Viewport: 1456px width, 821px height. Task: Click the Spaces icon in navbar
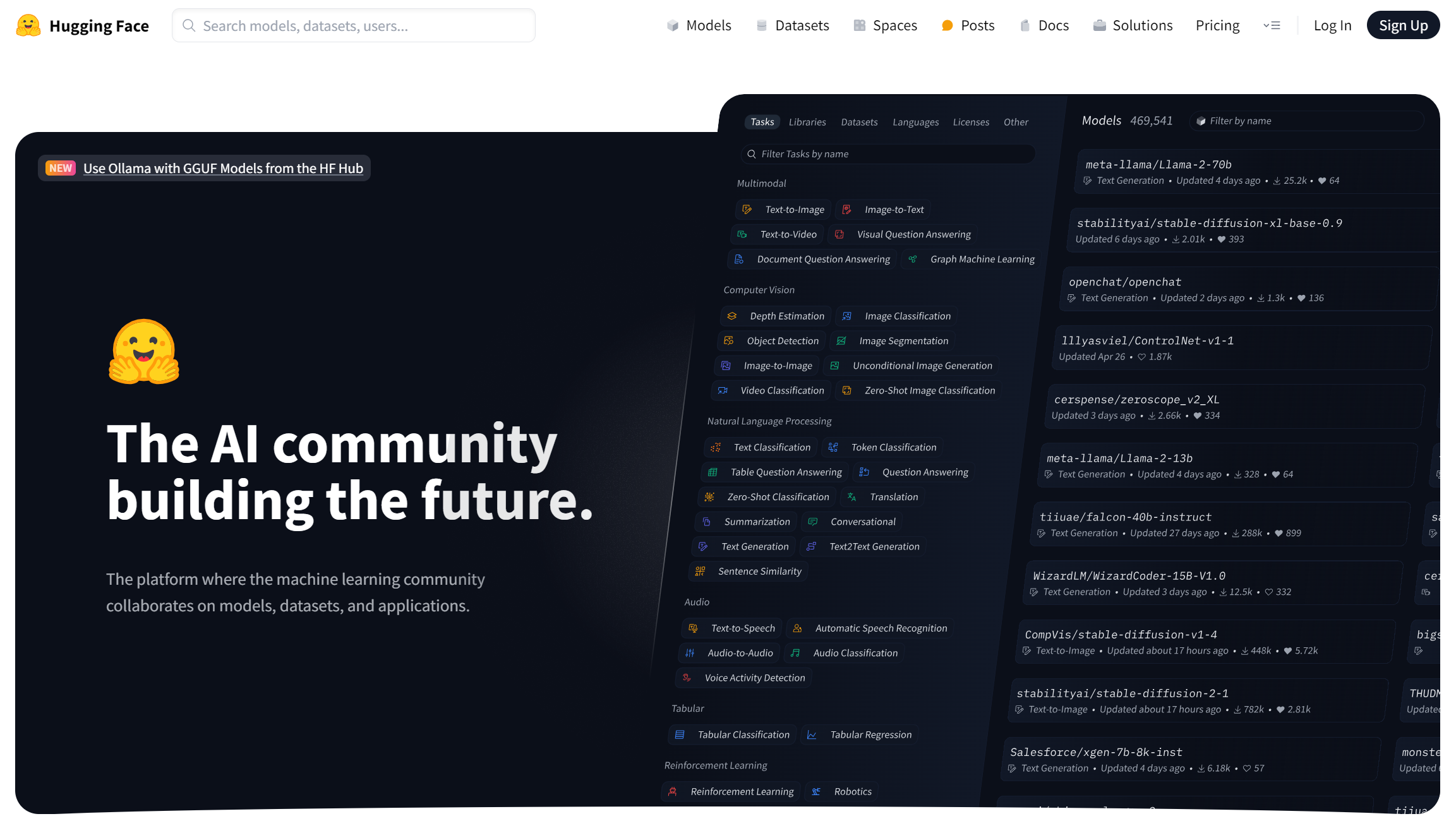tap(859, 25)
